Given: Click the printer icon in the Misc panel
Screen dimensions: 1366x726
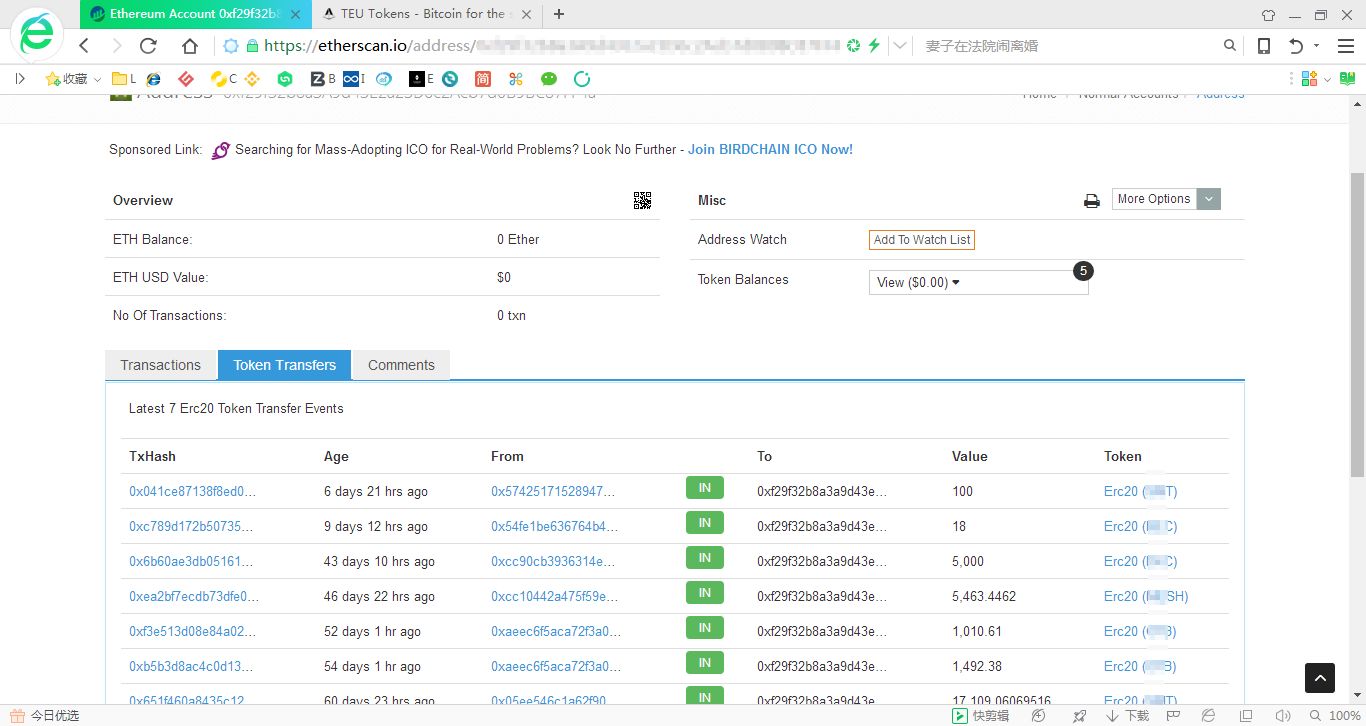Looking at the screenshot, I should [1091, 200].
